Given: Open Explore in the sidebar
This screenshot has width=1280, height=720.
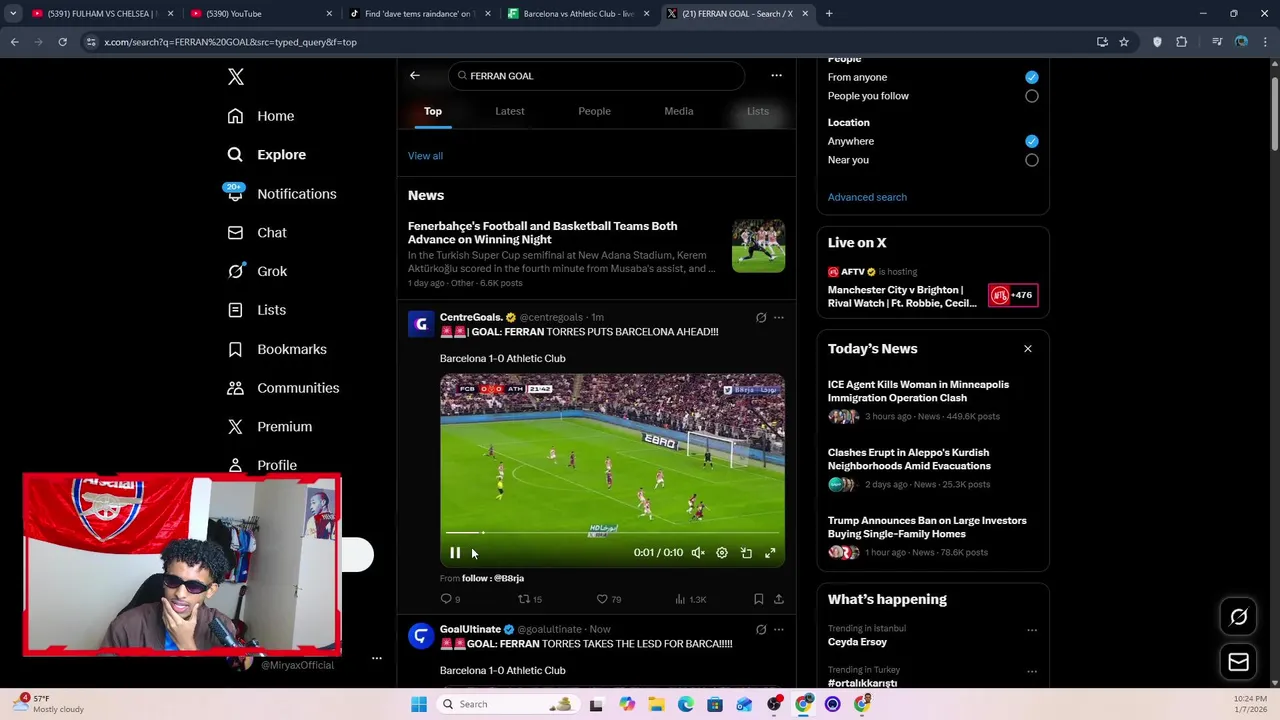Looking at the screenshot, I should tap(267, 155).
